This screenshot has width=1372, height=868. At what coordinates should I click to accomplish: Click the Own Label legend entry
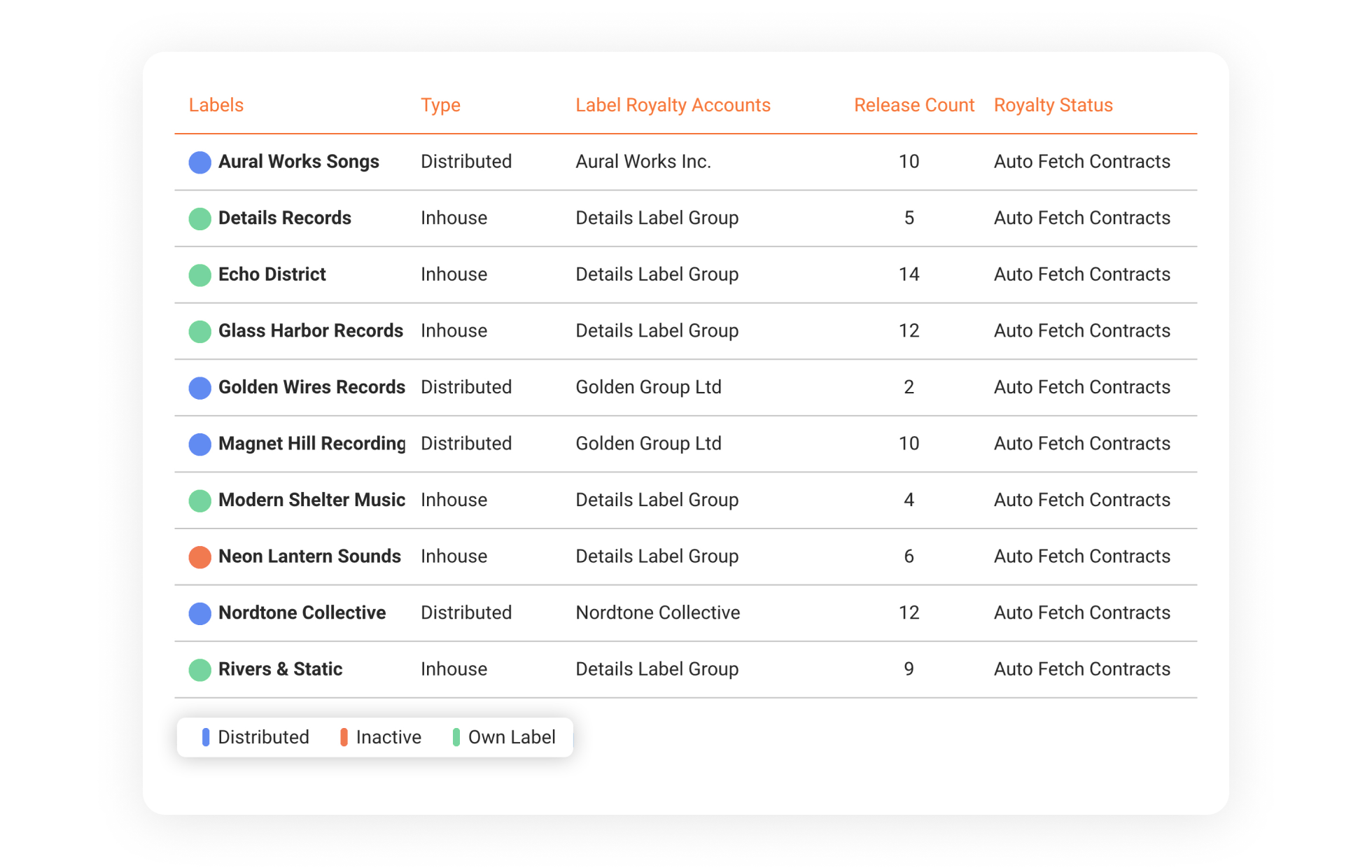pyautogui.click(x=511, y=737)
